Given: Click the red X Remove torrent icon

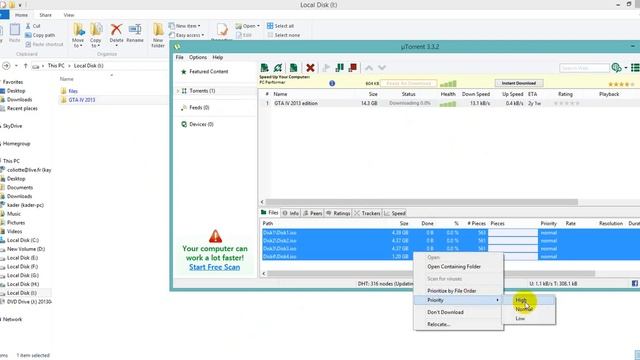Looking at the screenshot, I should (310, 68).
